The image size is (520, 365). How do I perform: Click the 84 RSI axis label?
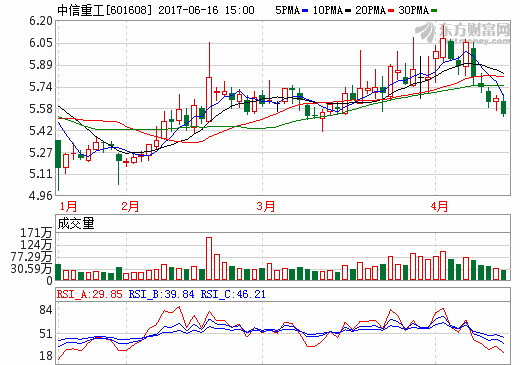[46, 310]
